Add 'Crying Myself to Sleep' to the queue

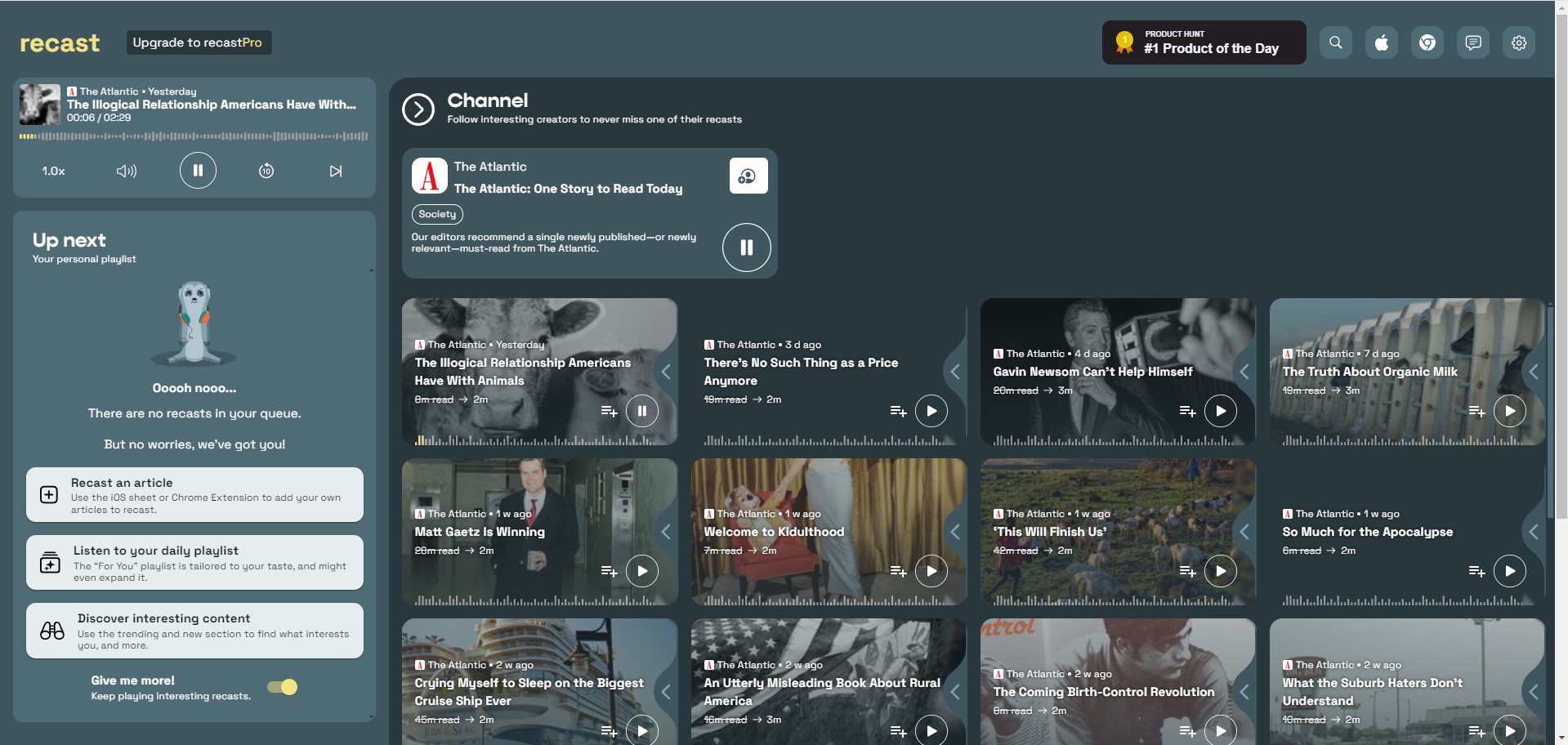609,731
